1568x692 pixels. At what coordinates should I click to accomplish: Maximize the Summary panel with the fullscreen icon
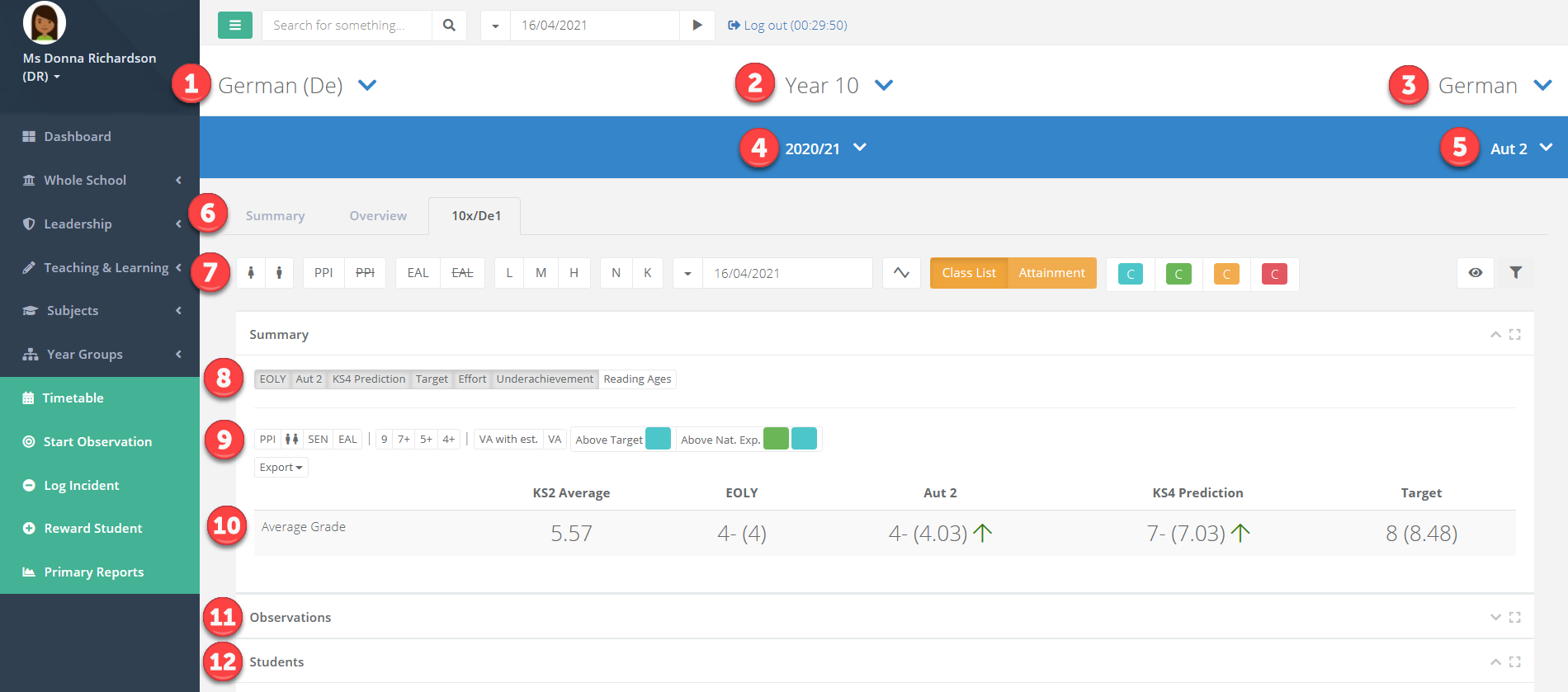point(1515,334)
